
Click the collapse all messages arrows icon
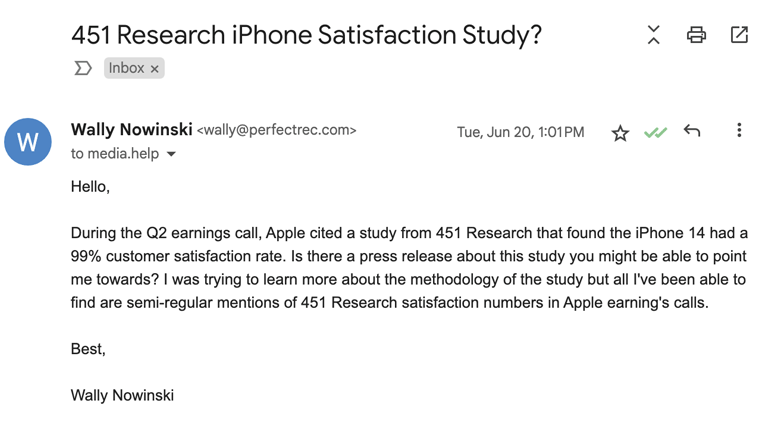click(653, 35)
